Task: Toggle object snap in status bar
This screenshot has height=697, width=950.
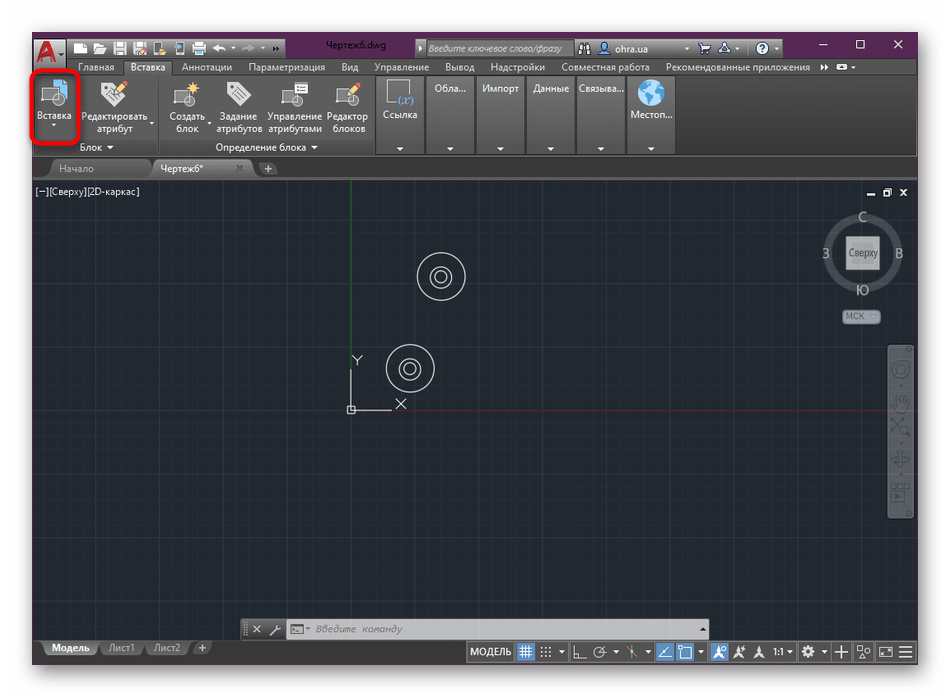Action: coord(686,652)
